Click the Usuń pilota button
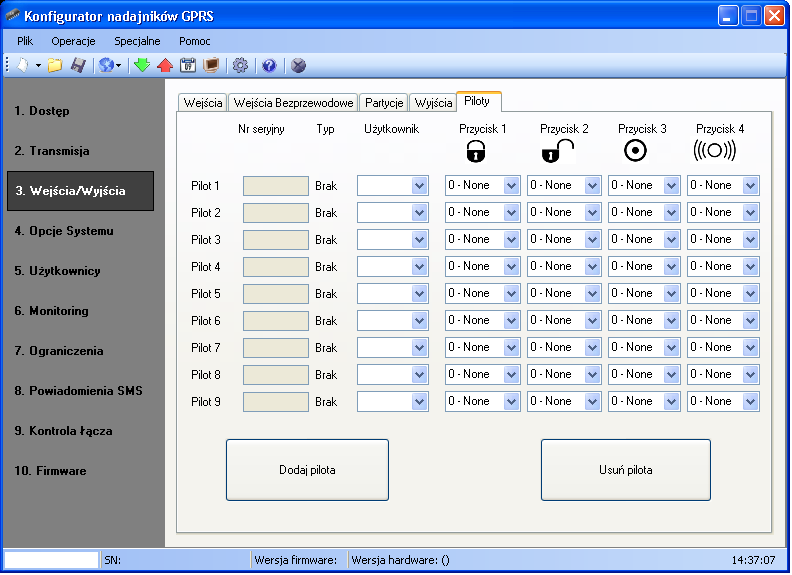Screen dimensions: 792x575 point(626,470)
